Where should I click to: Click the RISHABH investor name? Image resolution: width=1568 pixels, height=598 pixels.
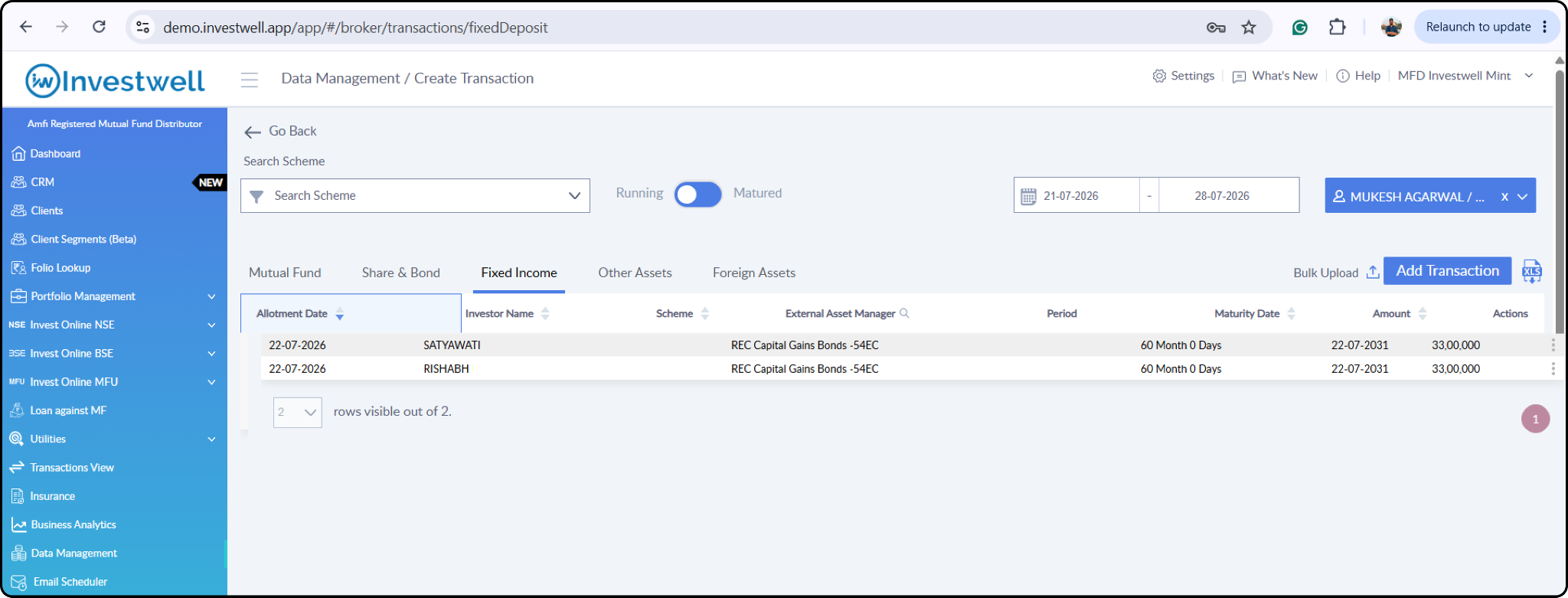446,369
